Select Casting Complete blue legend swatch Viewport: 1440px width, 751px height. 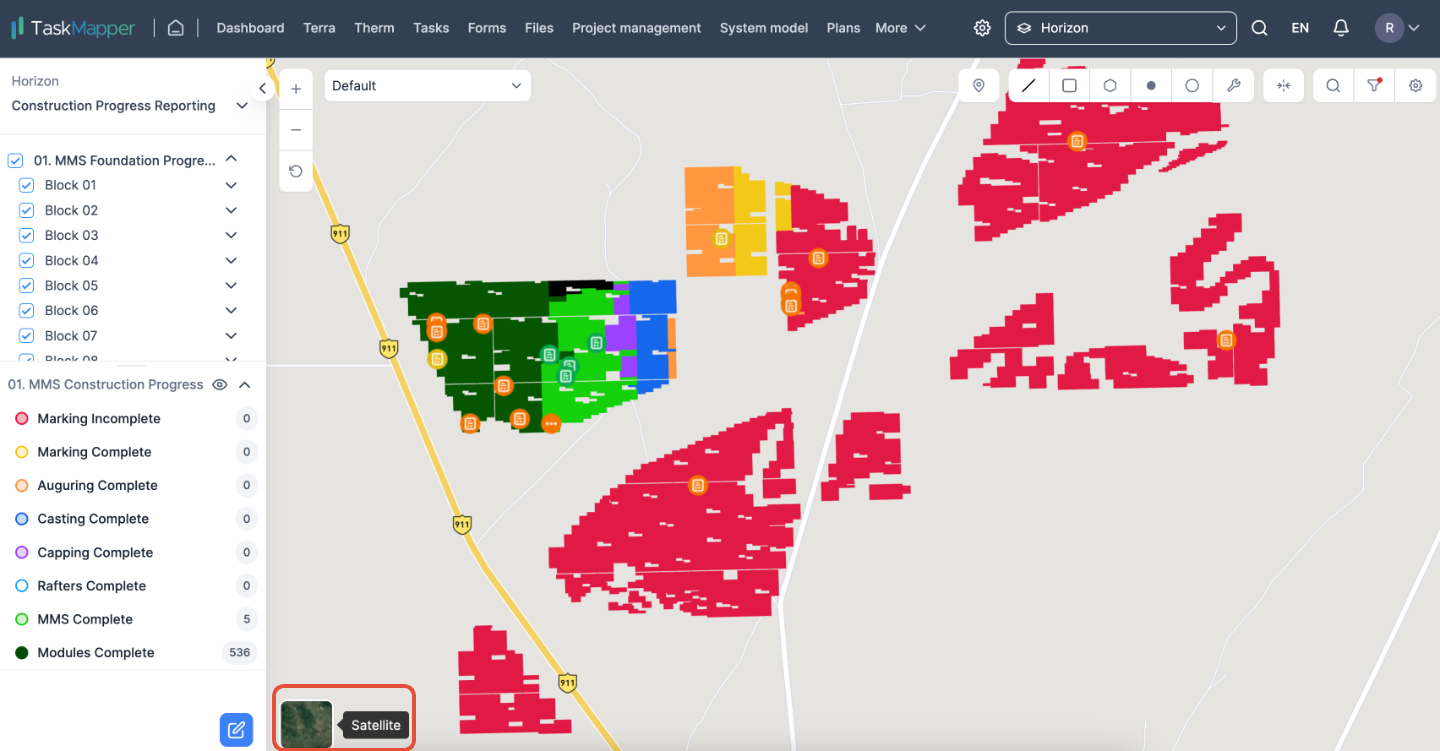(x=22, y=518)
